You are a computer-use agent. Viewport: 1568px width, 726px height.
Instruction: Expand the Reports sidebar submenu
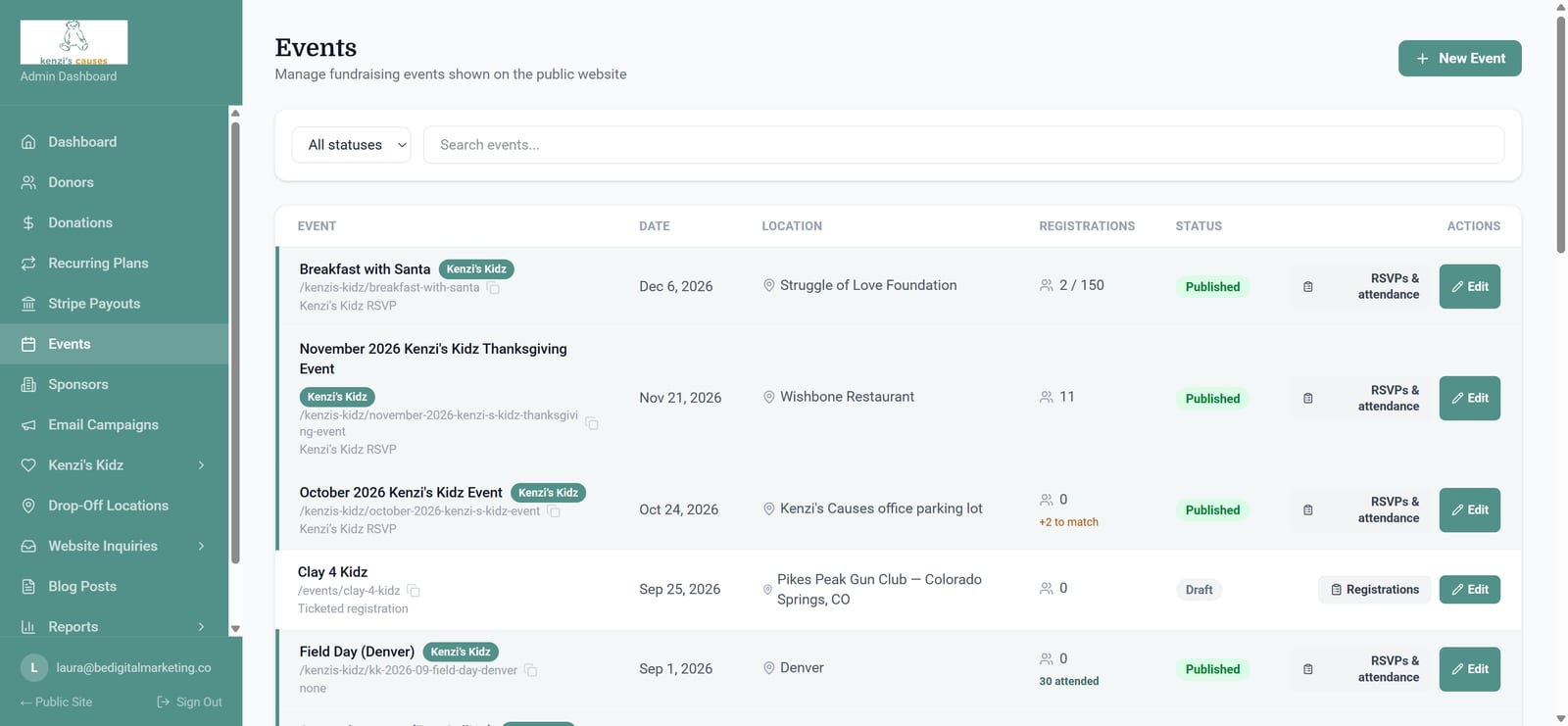tap(201, 627)
